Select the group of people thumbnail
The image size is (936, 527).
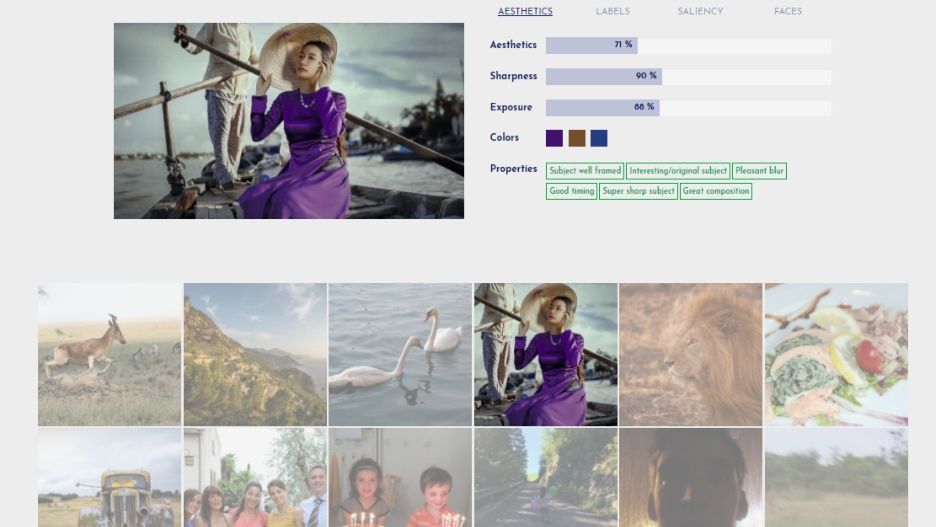(255, 477)
